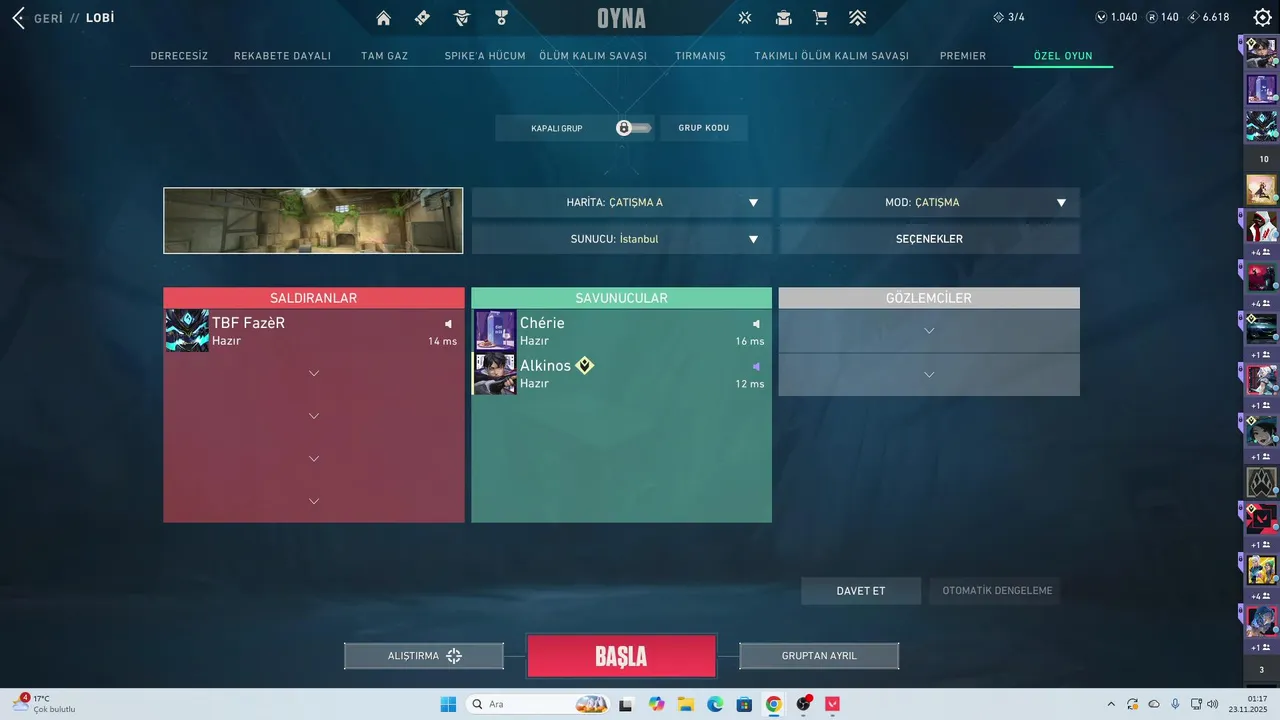Join second observer slot chevron
This screenshot has height=720, width=1280.
point(930,375)
